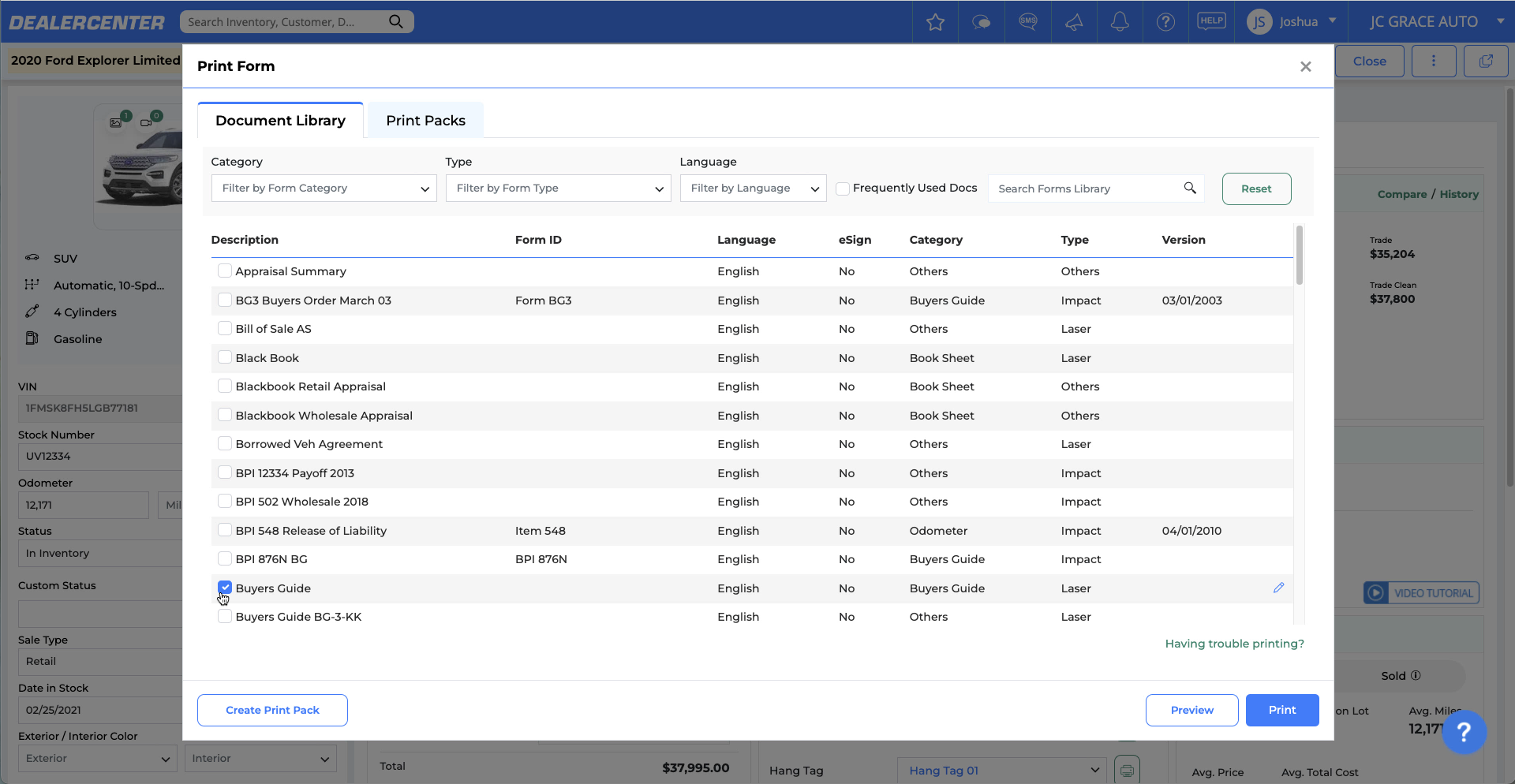Check the Borrowed Veh Agreement checkbox

pyautogui.click(x=225, y=443)
